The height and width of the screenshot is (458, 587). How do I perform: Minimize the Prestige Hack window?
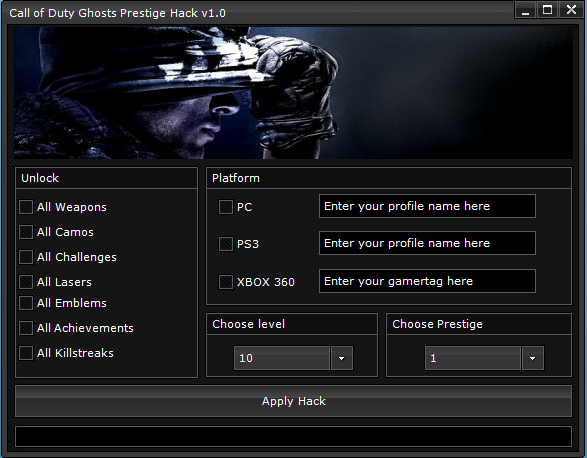click(x=526, y=10)
